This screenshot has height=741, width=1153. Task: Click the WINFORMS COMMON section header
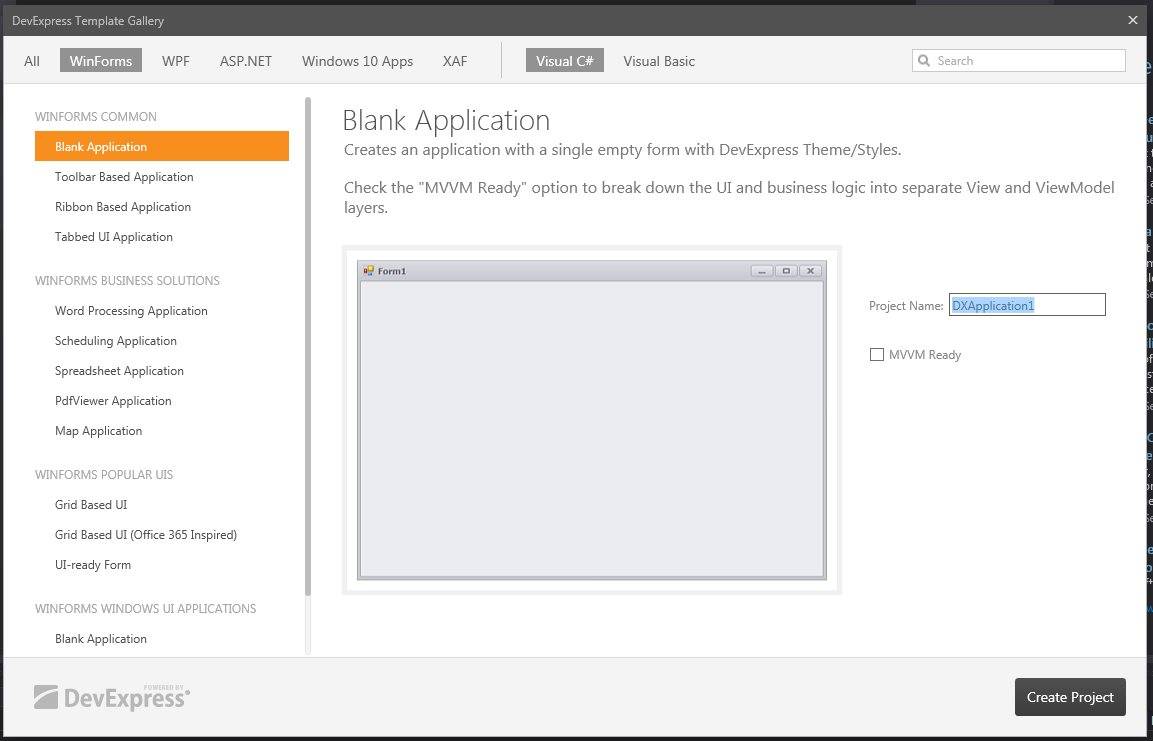tap(96, 117)
